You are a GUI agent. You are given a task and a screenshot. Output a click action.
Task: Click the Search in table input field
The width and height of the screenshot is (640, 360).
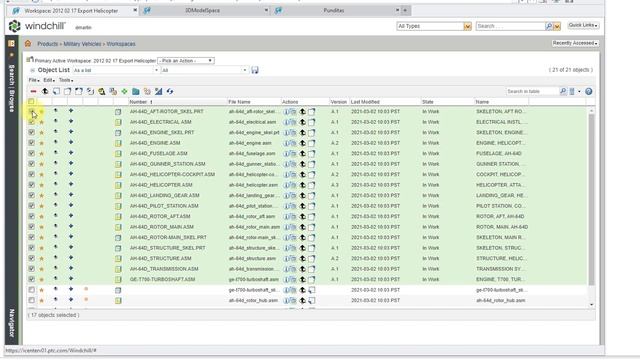pyautogui.click(x=532, y=91)
